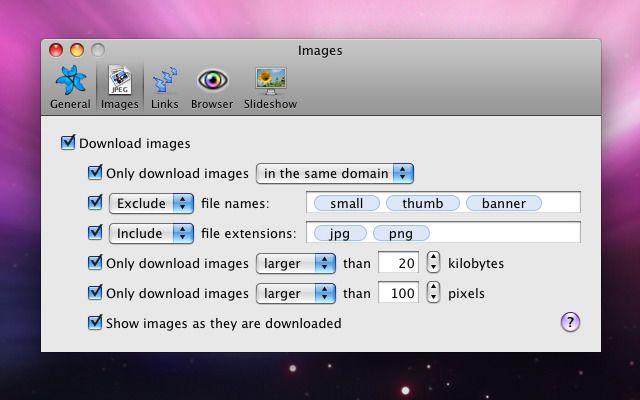Open the Slideshow preferences pane
Viewport: 640px width, 400px height.
tap(271, 87)
